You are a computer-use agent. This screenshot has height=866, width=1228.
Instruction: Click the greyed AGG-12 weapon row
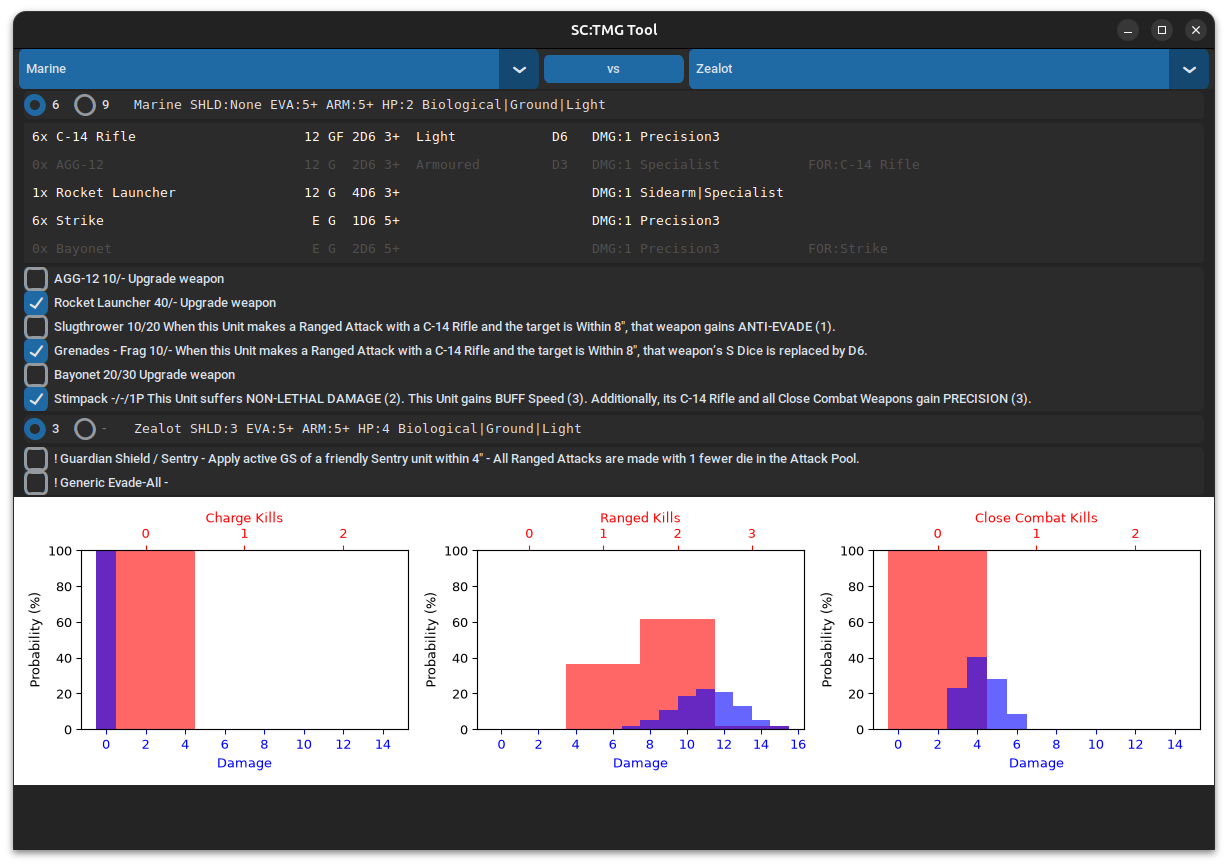click(614, 165)
